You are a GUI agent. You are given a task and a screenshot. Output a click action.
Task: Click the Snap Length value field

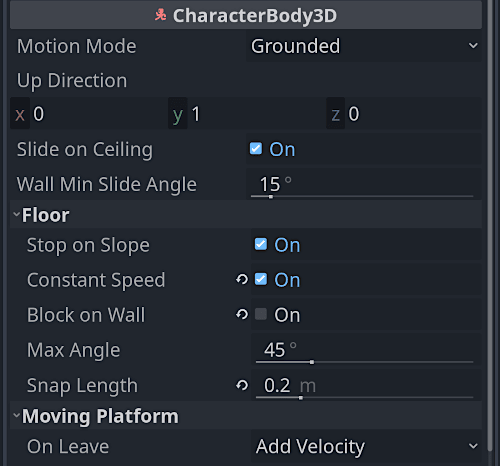coord(366,385)
